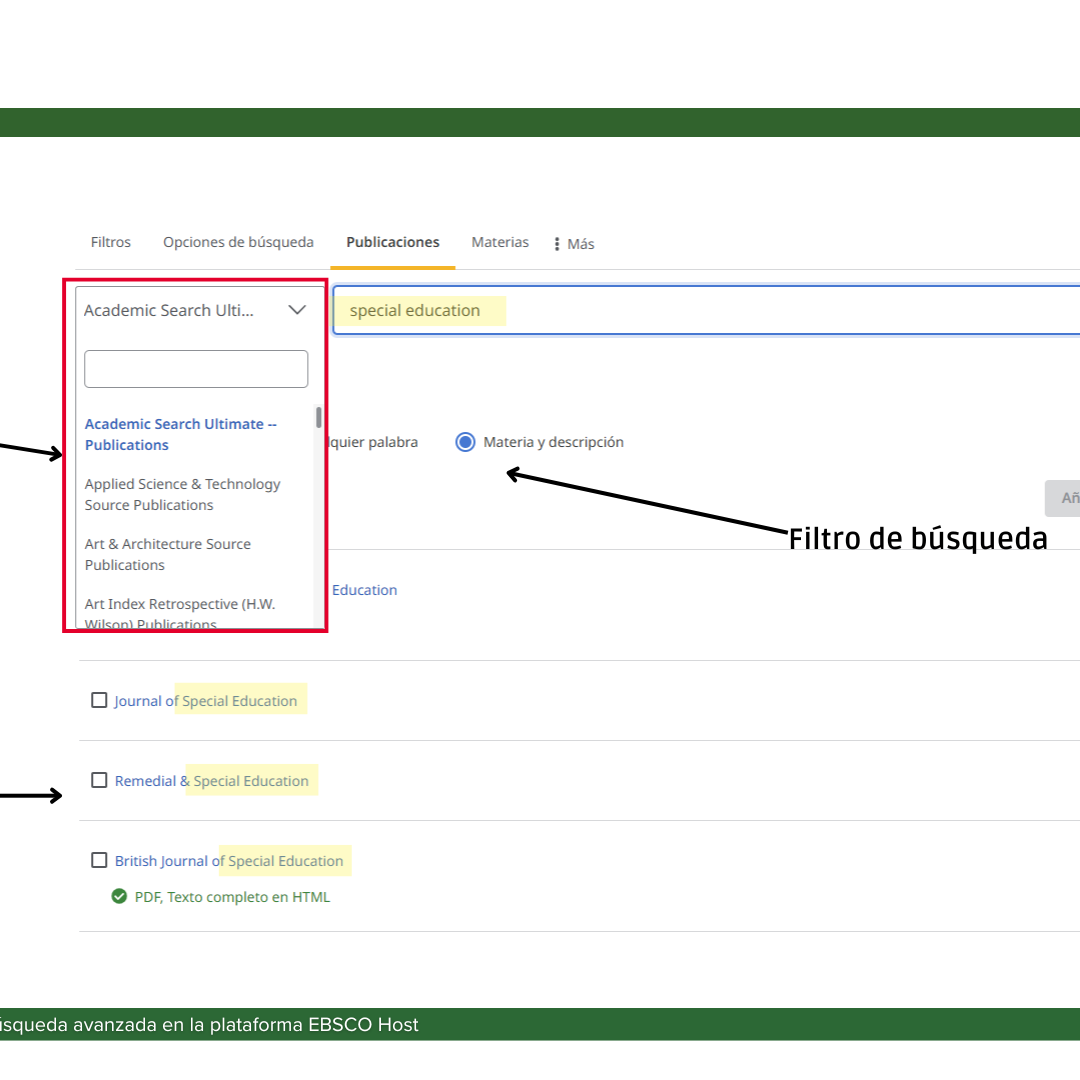Select "Applied Science & Technology Source Publications" option
The image size is (1080, 1080).
(182, 494)
